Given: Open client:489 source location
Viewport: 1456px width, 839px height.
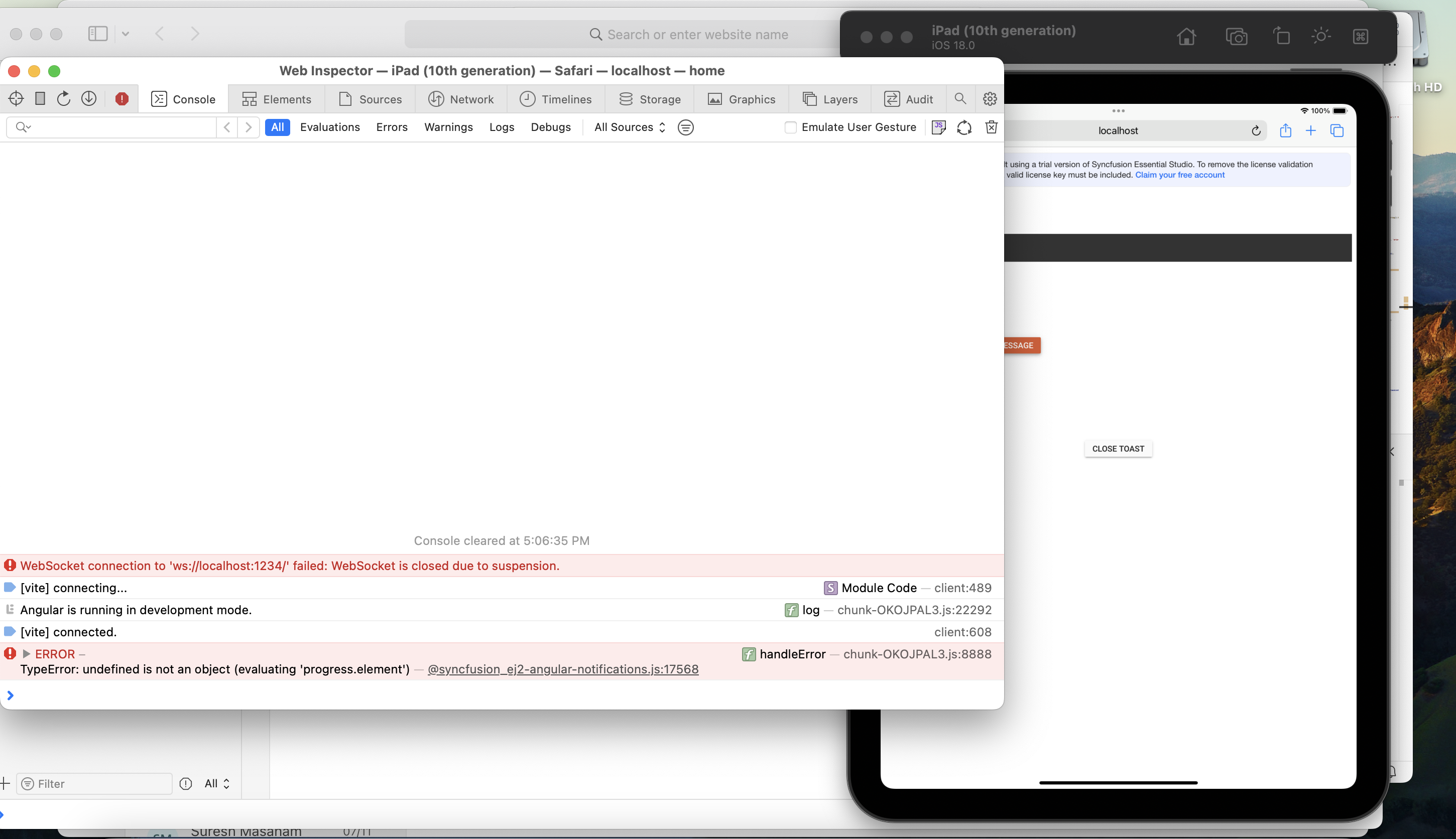Looking at the screenshot, I should (x=962, y=588).
